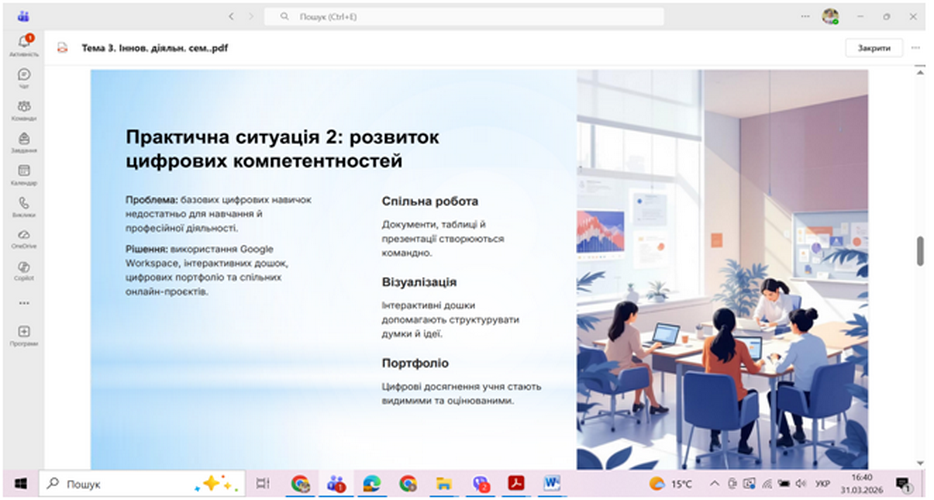This screenshot has height=500, width=934.
Task: Launch Copilot from the sidebar
Action: [x=24, y=270]
